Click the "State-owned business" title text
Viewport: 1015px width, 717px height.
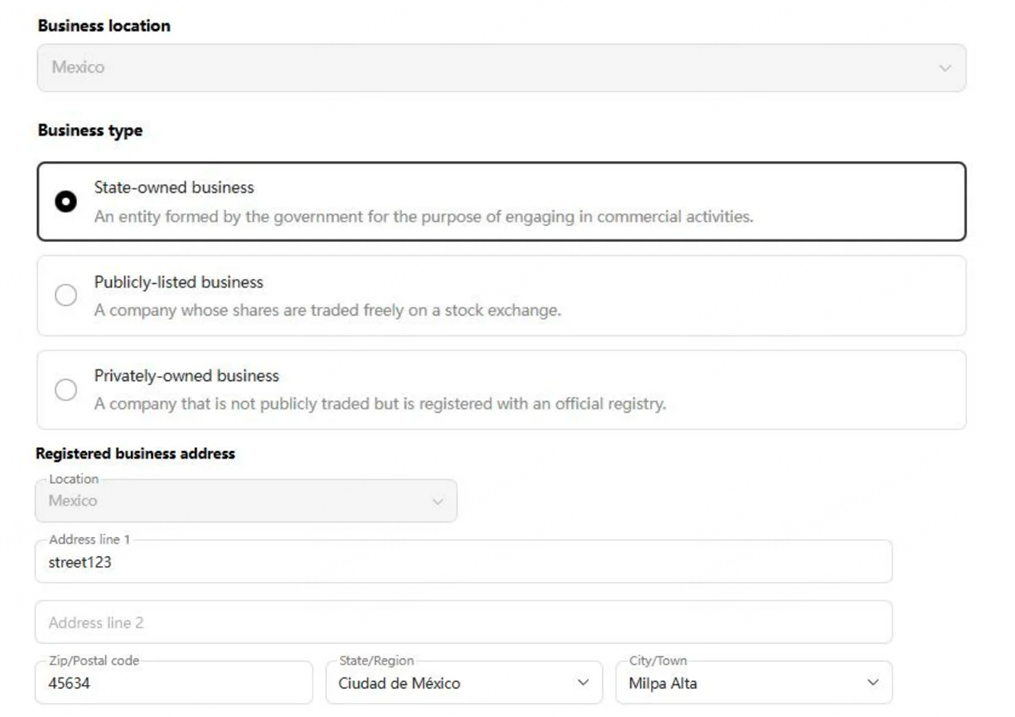coord(174,188)
